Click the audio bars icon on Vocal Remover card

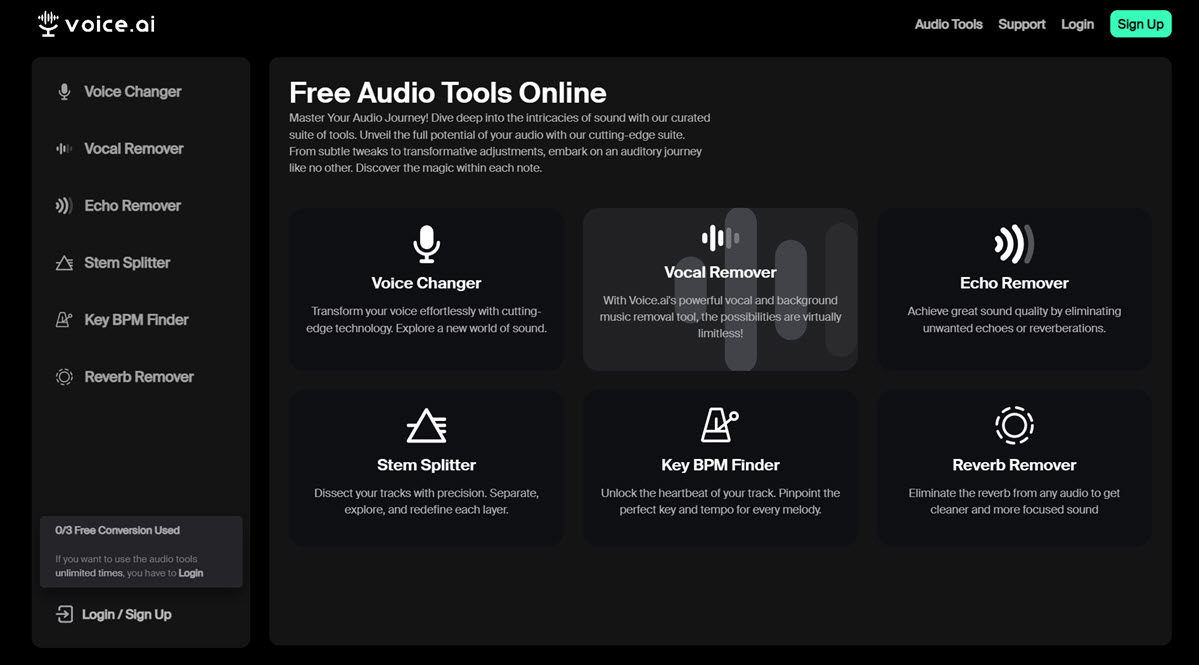[x=719, y=239]
